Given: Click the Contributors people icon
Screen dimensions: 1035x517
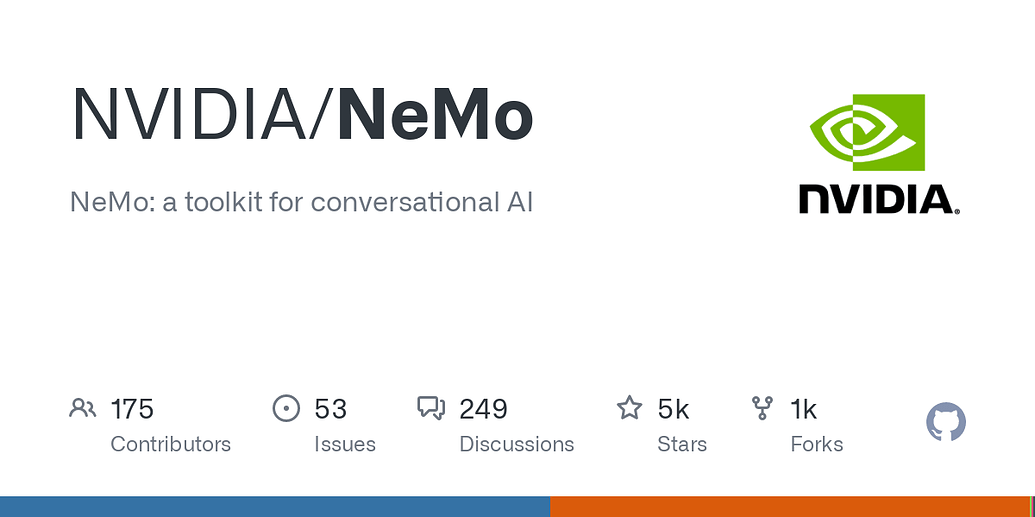Looking at the screenshot, I should (x=83, y=408).
